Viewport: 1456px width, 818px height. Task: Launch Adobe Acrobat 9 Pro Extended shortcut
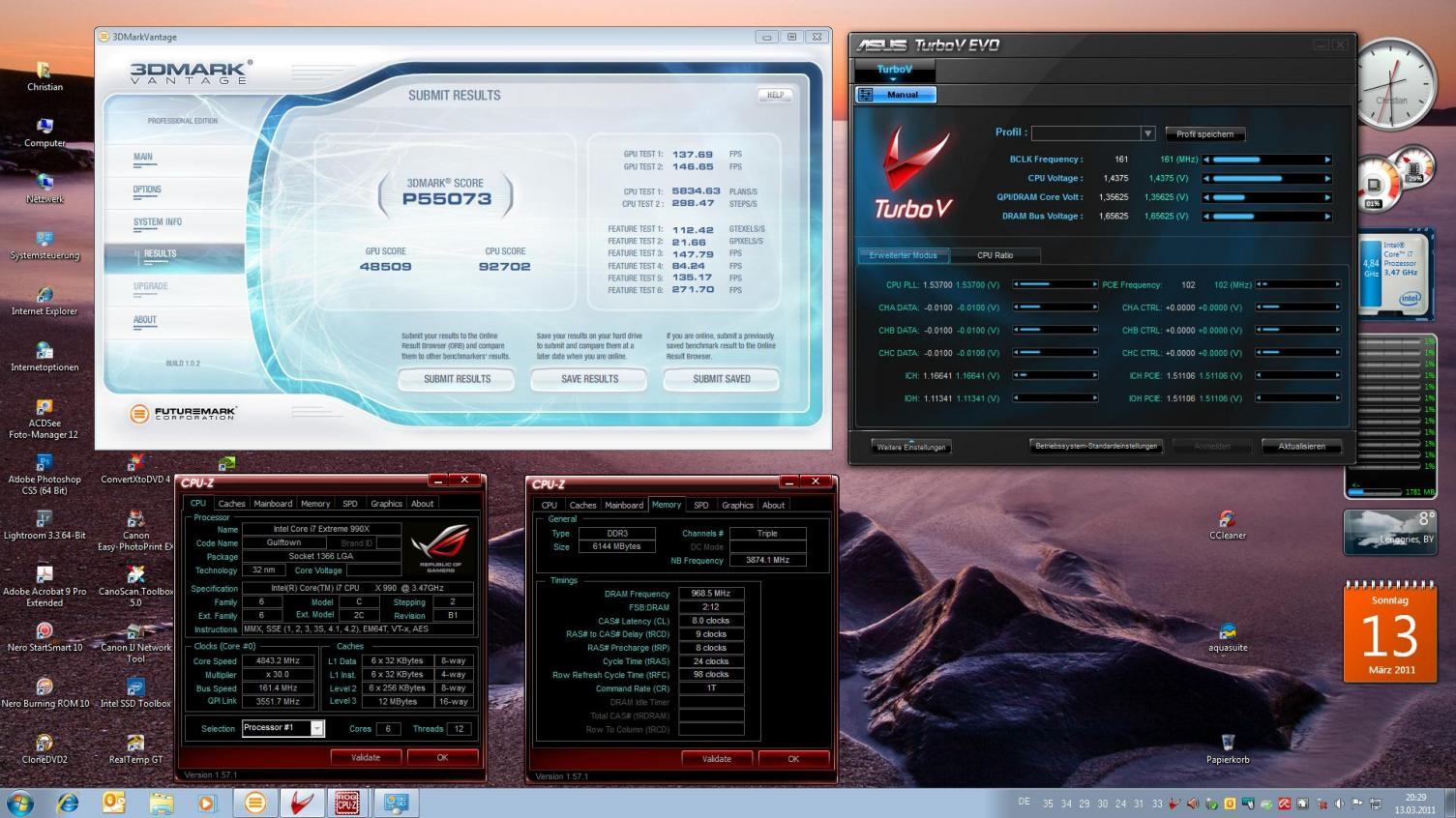(x=45, y=586)
